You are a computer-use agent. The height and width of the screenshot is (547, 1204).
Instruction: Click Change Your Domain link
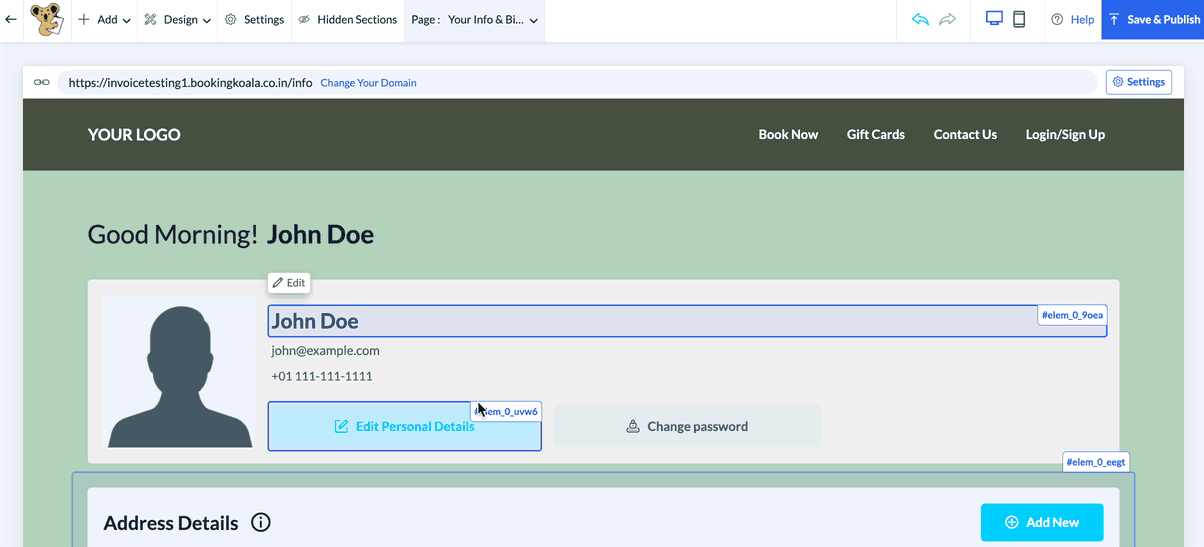[x=368, y=83]
